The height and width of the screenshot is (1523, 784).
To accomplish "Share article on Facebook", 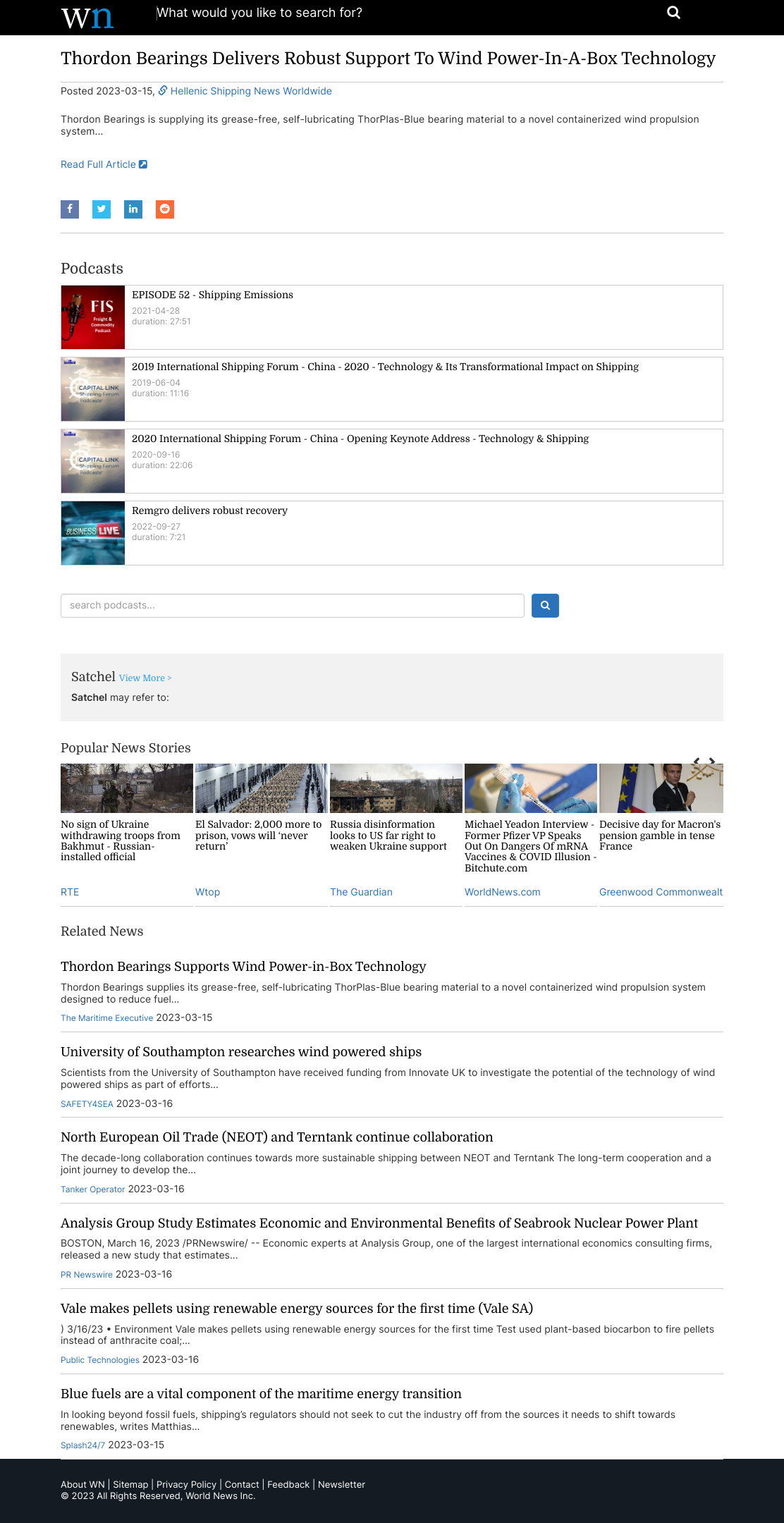I will (x=70, y=209).
